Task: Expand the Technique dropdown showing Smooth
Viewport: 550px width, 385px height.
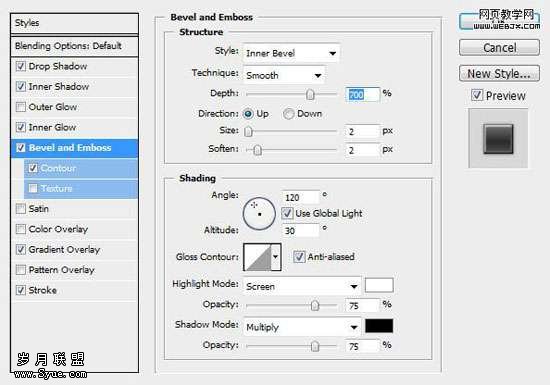Action: click(284, 75)
